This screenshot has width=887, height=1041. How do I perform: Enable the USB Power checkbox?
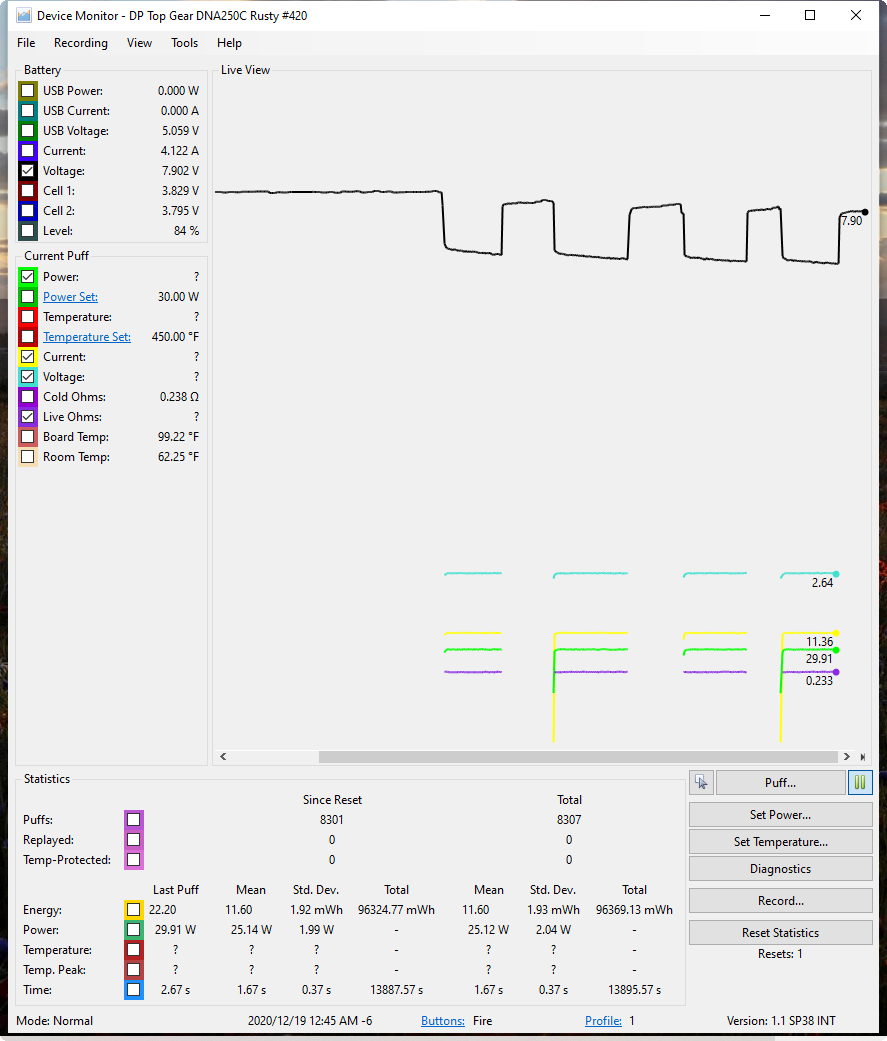click(28, 91)
